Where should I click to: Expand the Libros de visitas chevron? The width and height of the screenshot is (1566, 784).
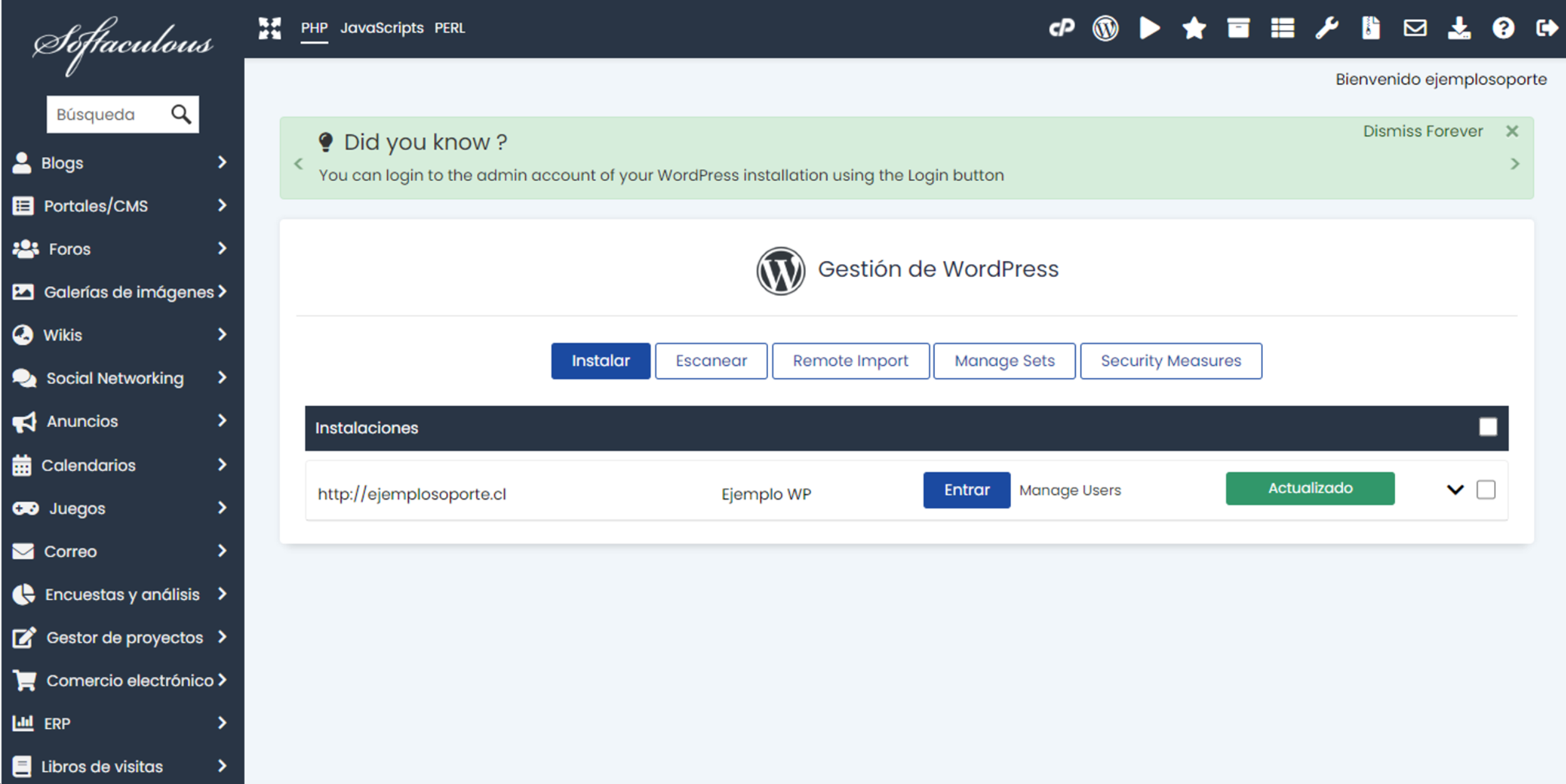222,766
